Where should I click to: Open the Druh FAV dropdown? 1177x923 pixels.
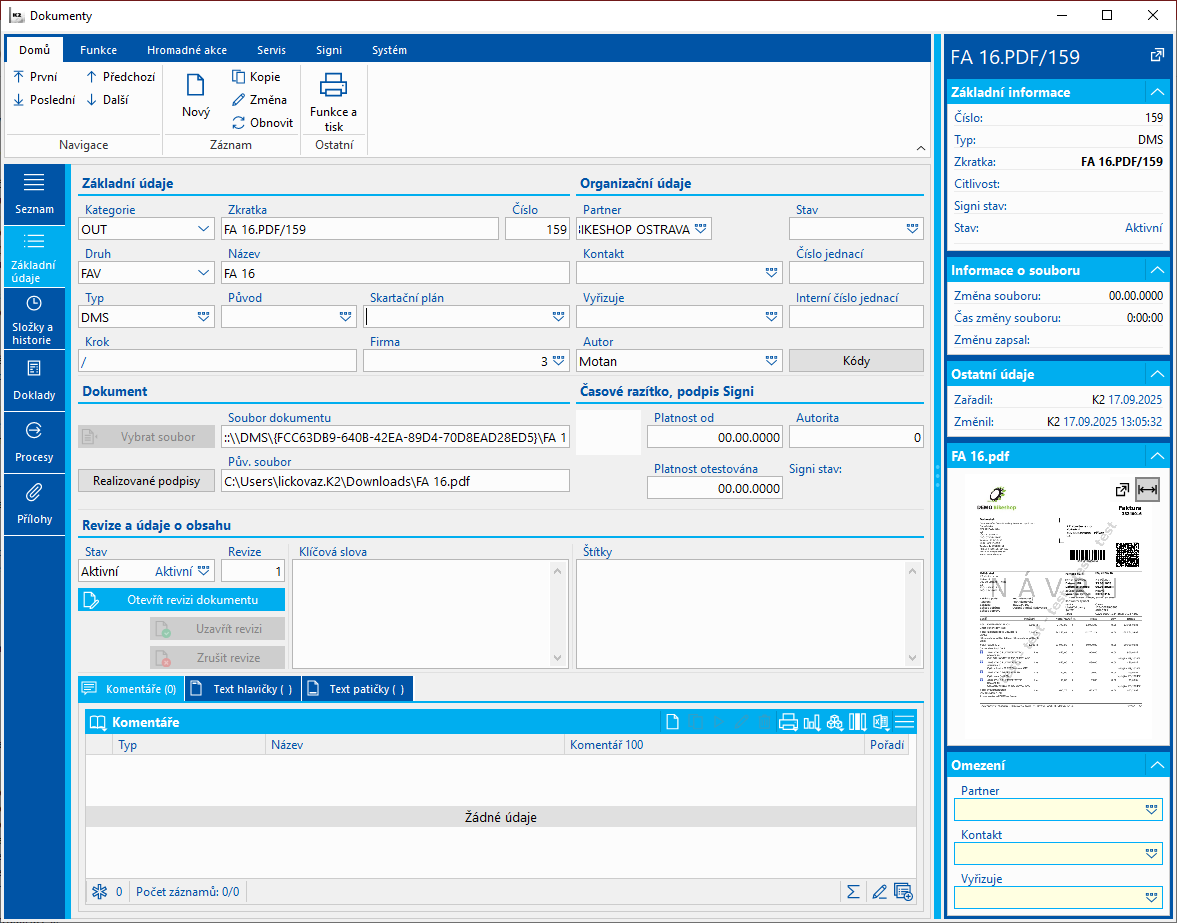tap(204, 273)
